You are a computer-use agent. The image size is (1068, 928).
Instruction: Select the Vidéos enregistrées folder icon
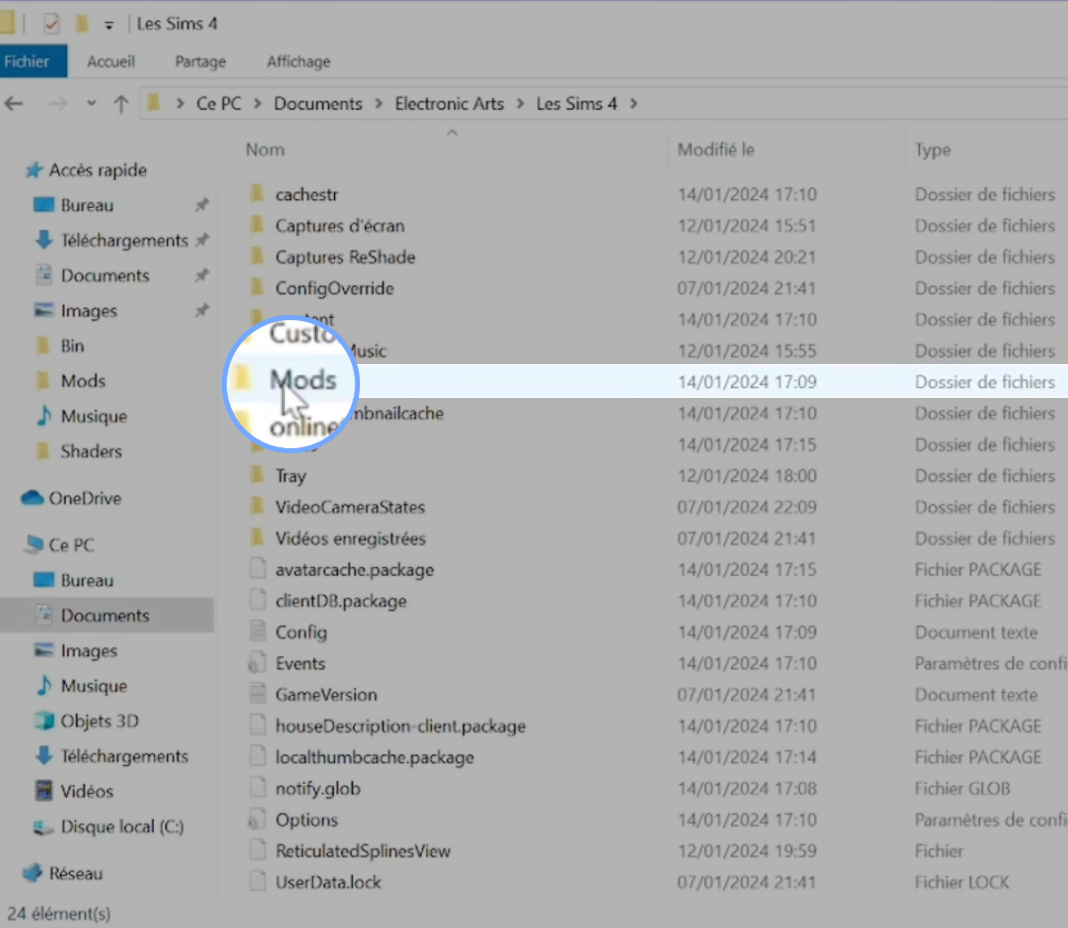tap(257, 538)
